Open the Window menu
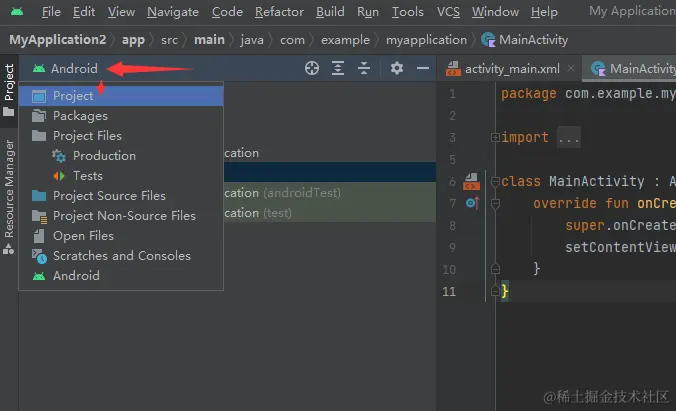Viewport: 676px width, 411px height. click(495, 12)
